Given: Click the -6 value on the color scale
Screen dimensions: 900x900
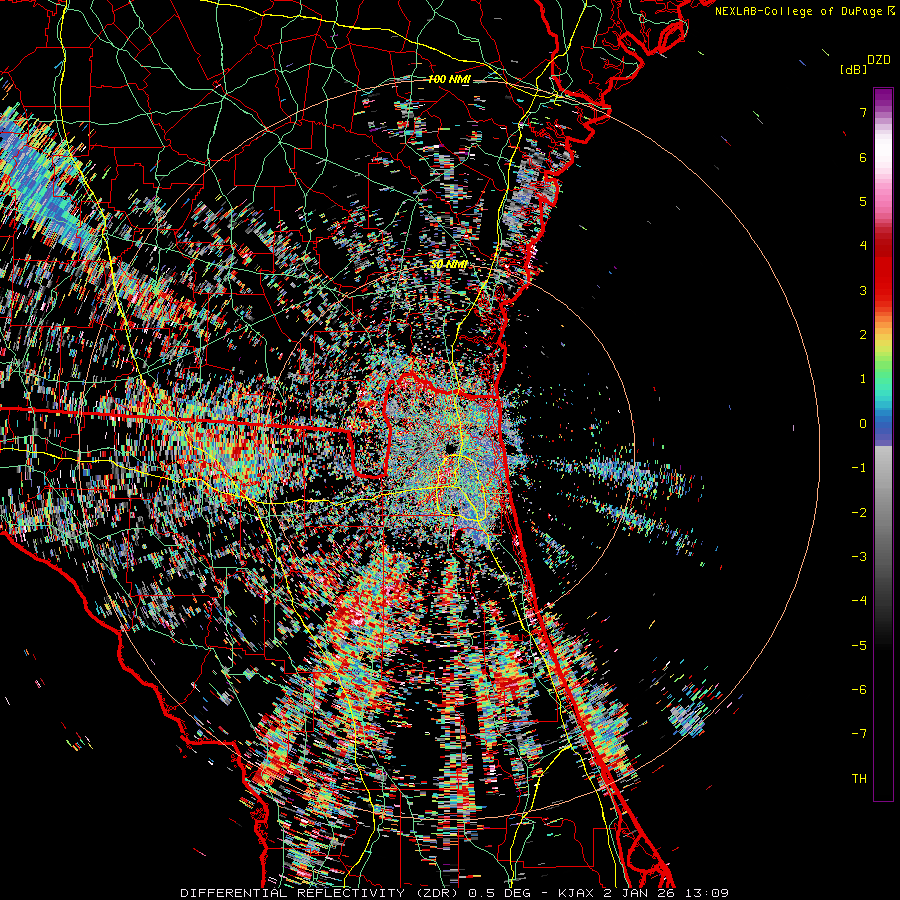Looking at the screenshot, I should coord(859,690).
